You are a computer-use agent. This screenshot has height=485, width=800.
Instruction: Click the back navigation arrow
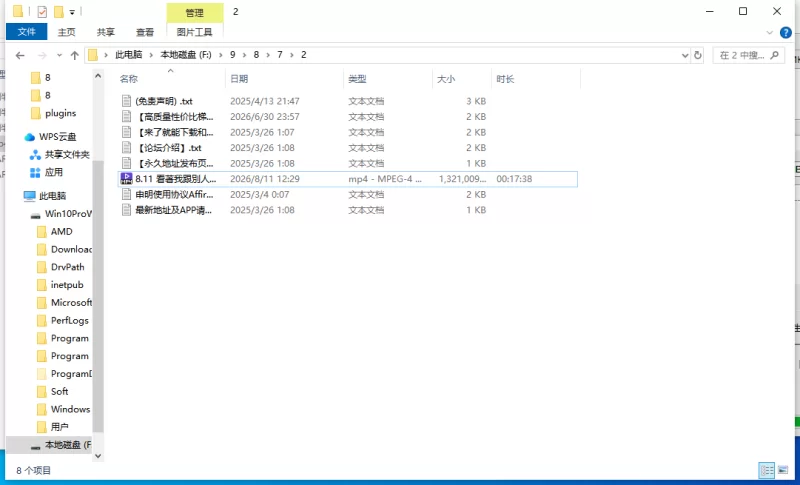tap(20, 55)
